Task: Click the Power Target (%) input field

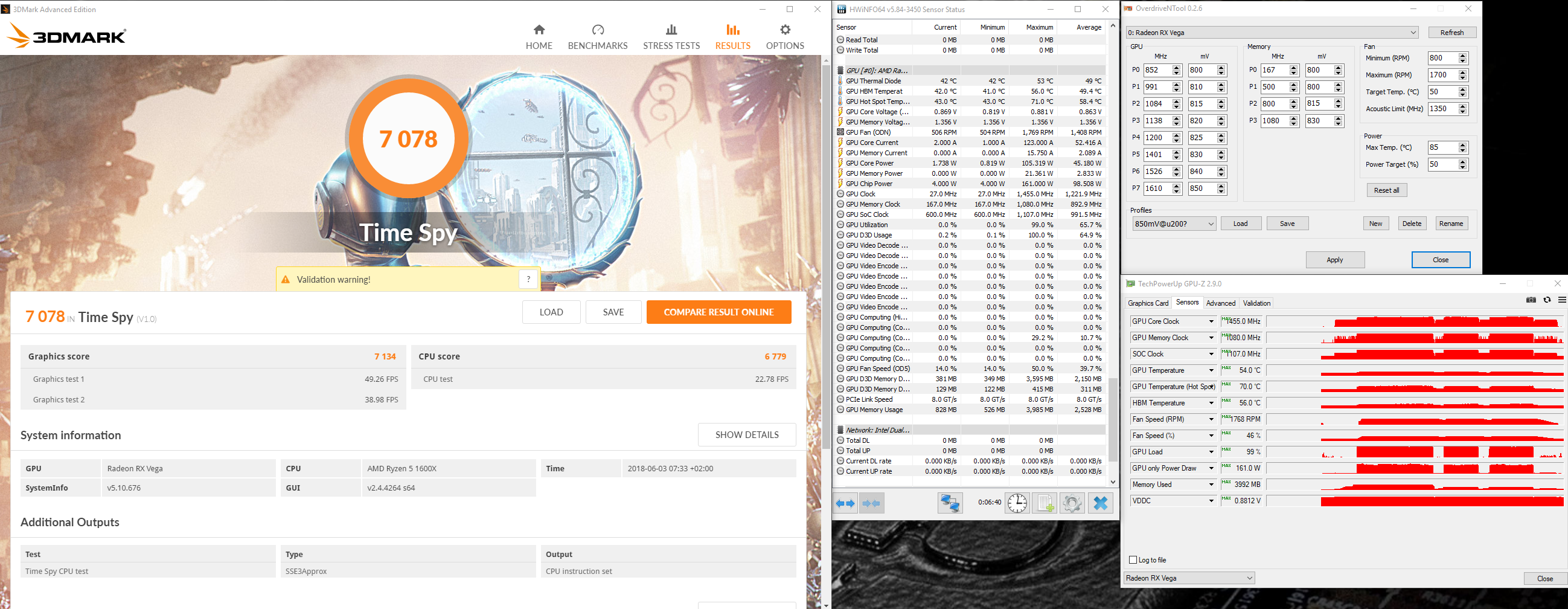Action: pyautogui.click(x=1442, y=164)
